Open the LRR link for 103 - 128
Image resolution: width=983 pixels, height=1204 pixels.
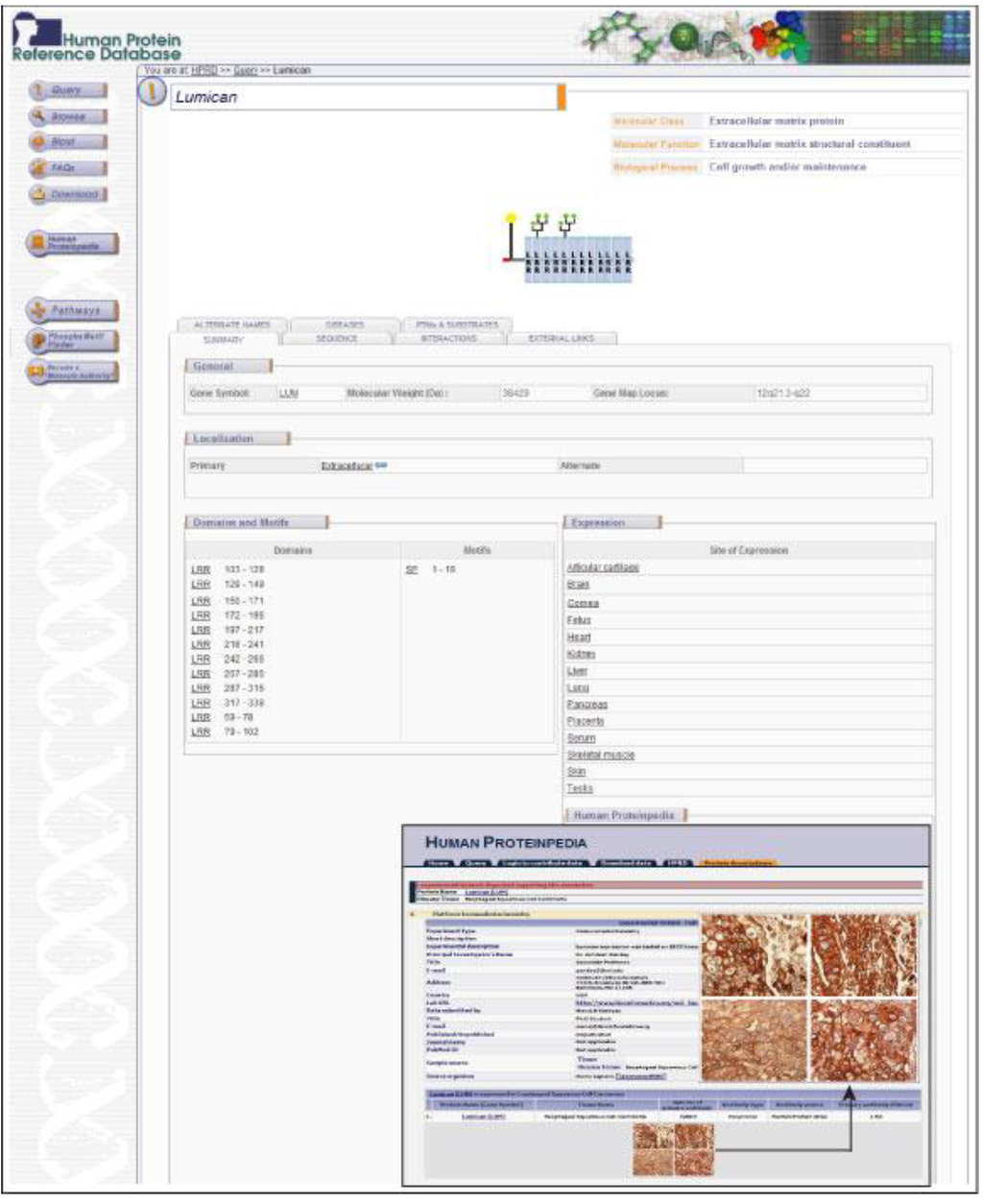point(200,570)
